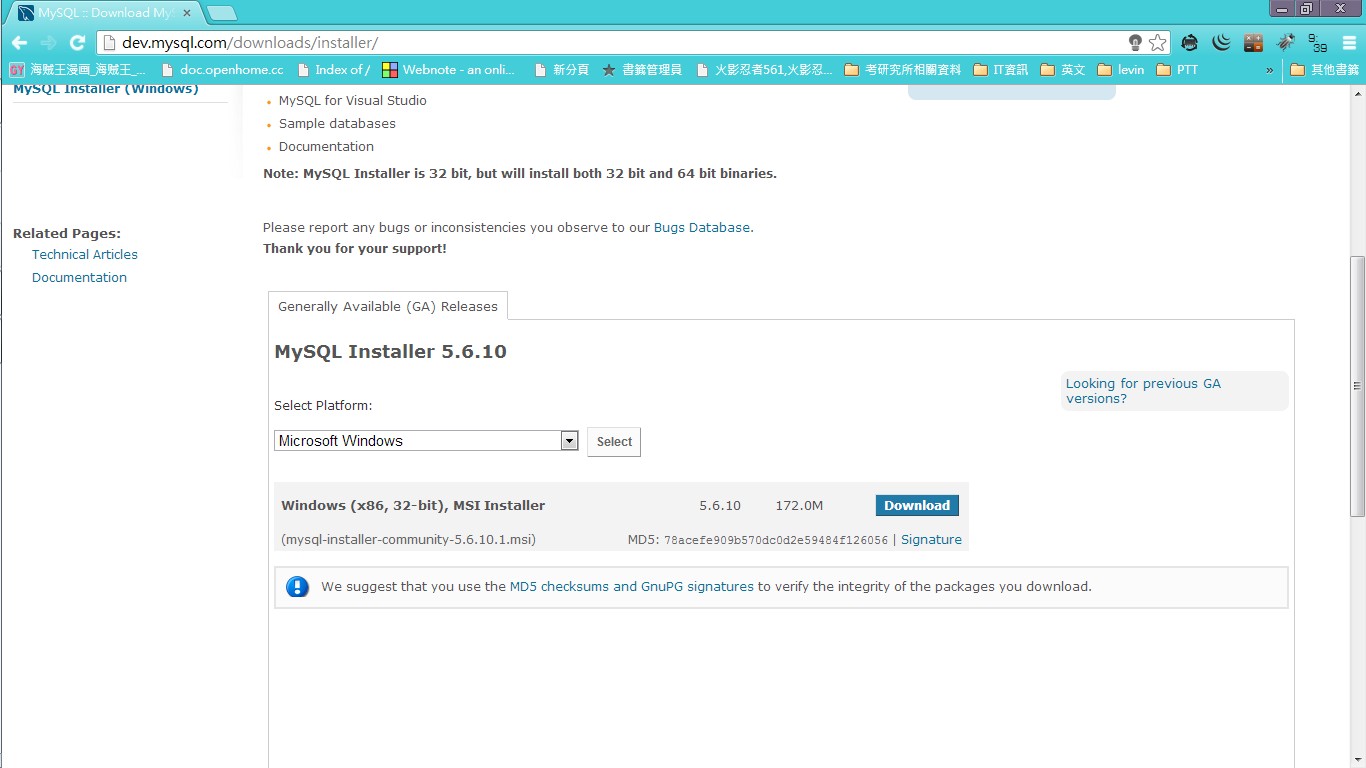Click the Select button next to platform

point(614,442)
